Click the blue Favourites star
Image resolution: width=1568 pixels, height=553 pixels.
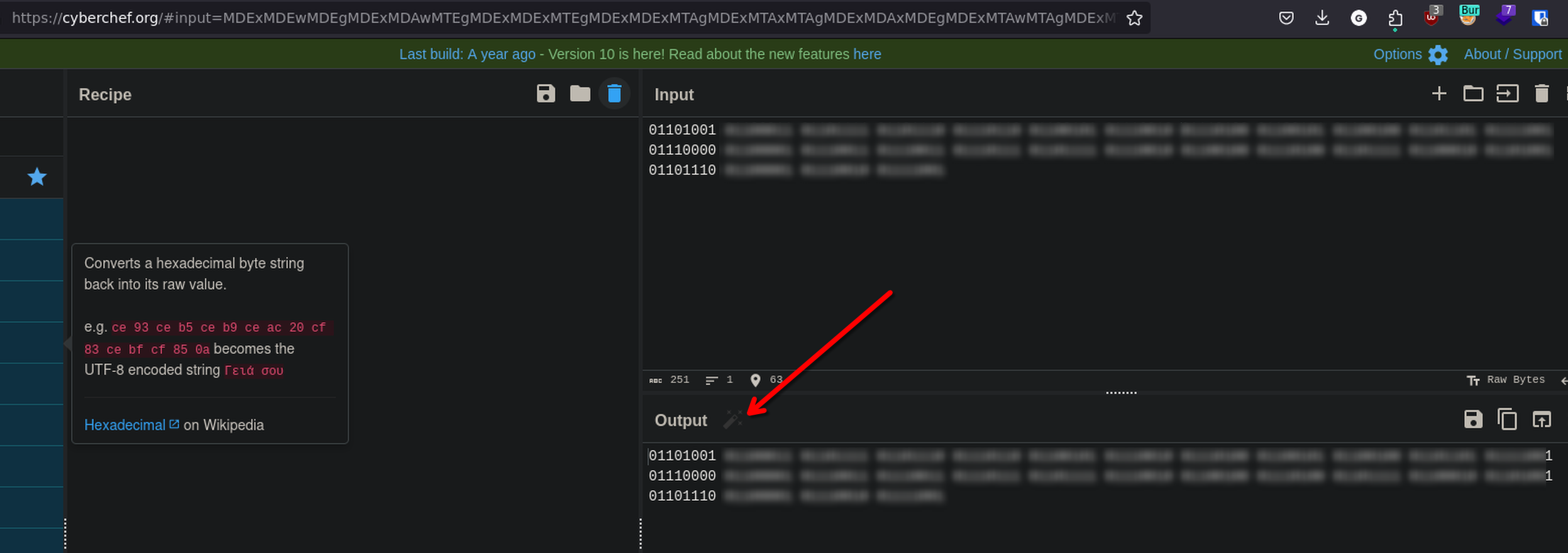pos(37,177)
